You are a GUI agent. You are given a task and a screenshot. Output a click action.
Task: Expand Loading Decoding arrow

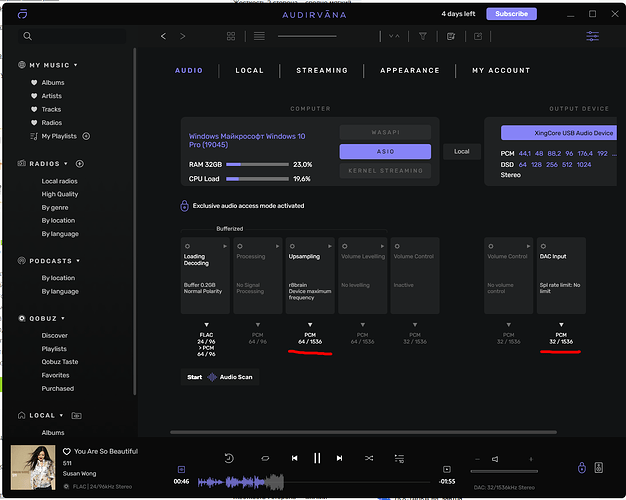(x=225, y=246)
